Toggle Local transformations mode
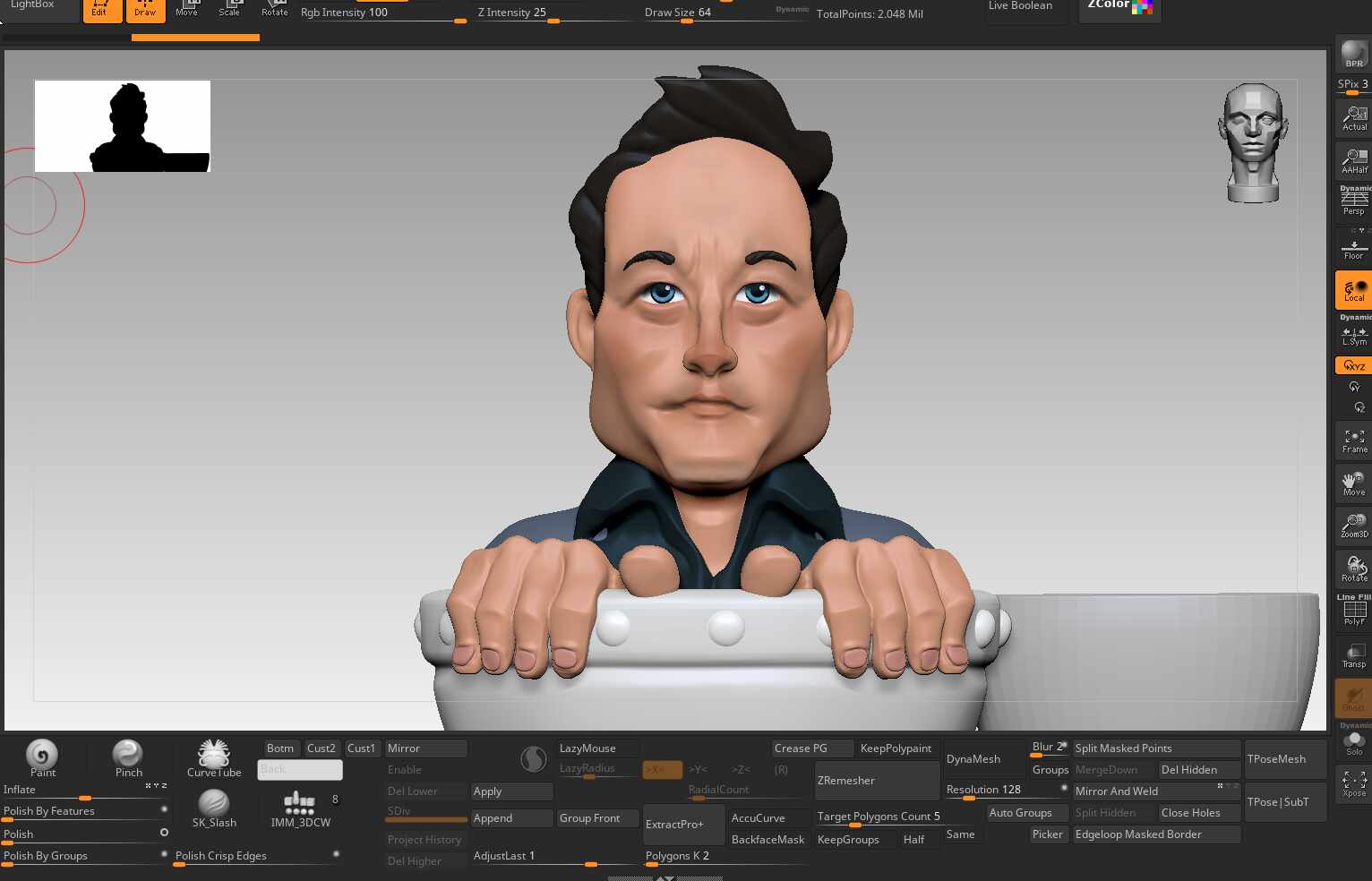1372x881 pixels. pos(1353,289)
